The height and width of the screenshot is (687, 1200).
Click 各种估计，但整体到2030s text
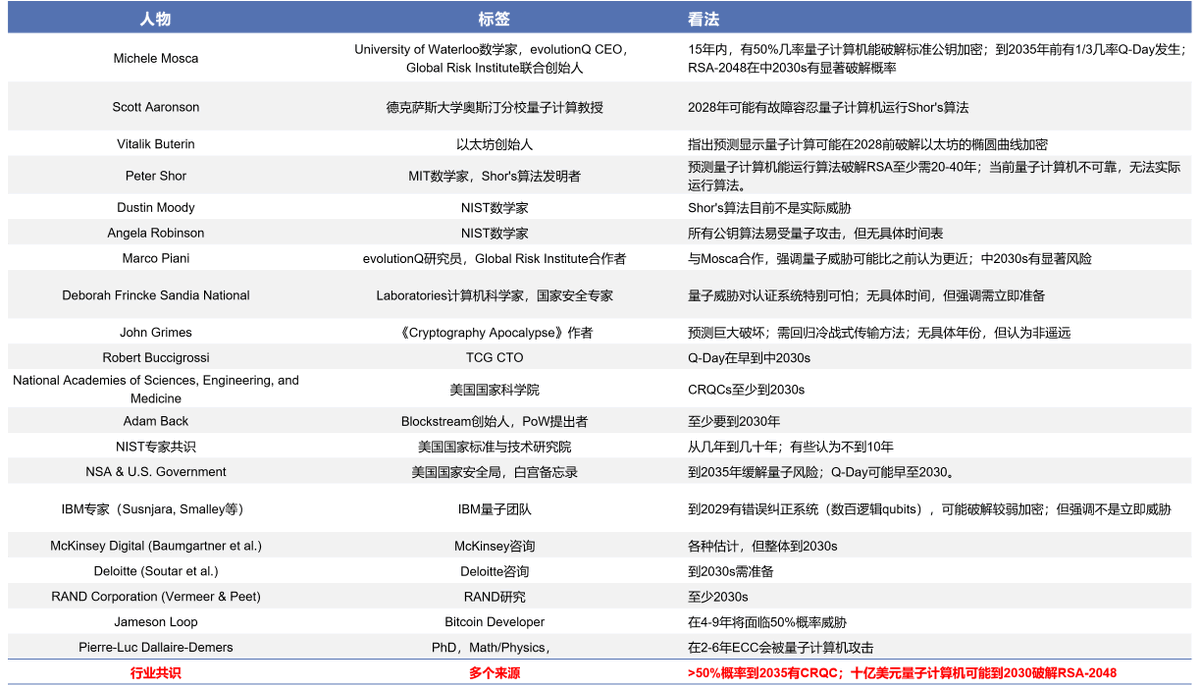tap(762, 546)
